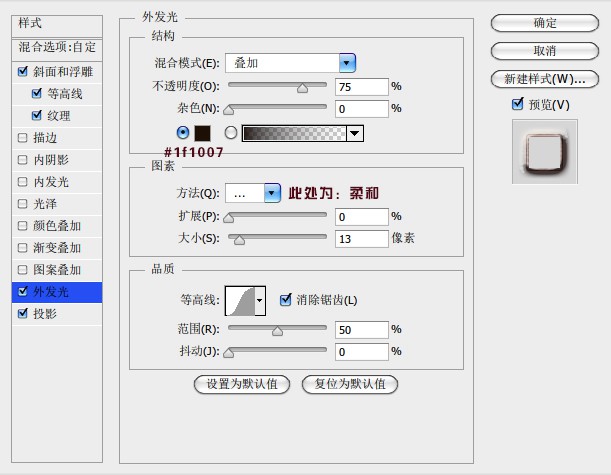The width and height of the screenshot is (611, 475).
Task: Toggle the 投影 style checkbox
Action: 23,313
